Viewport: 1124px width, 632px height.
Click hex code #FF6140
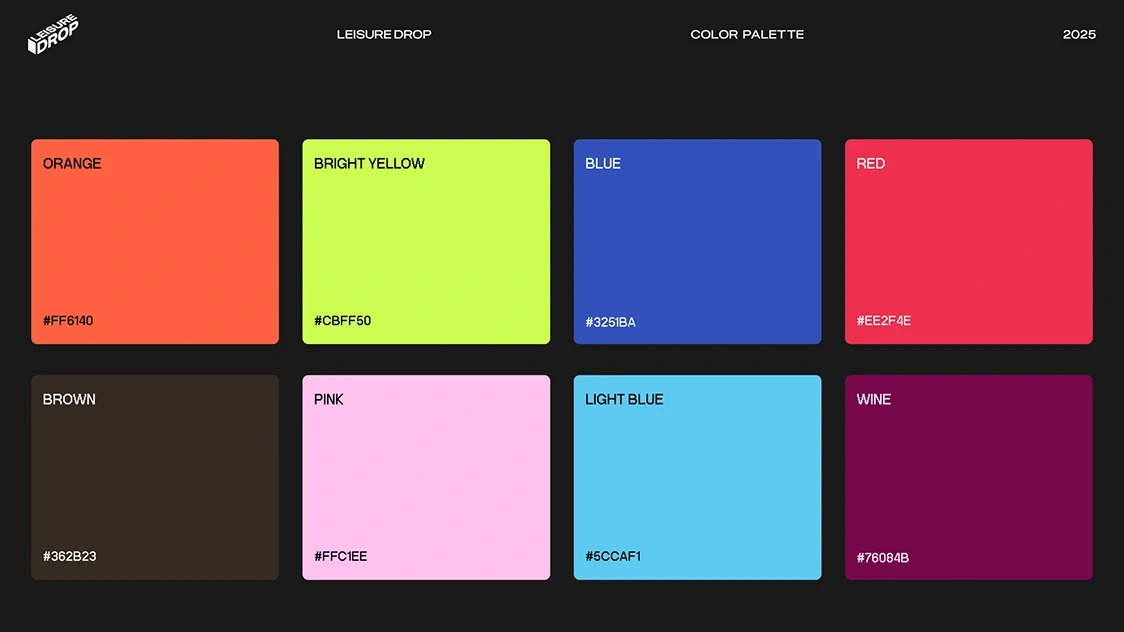pyautogui.click(x=68, y=320)
